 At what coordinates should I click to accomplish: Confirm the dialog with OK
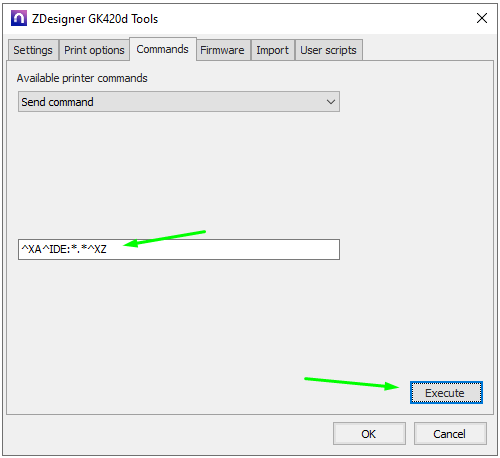369,434
